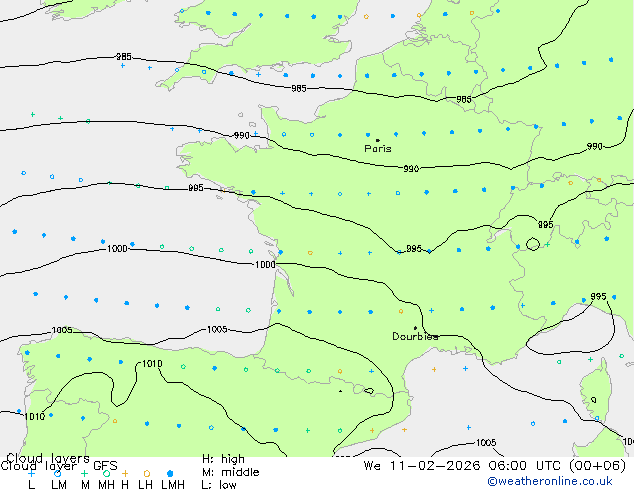Click the Dourbies city marker dot
The image size is (634, 490).
point(415,328)
